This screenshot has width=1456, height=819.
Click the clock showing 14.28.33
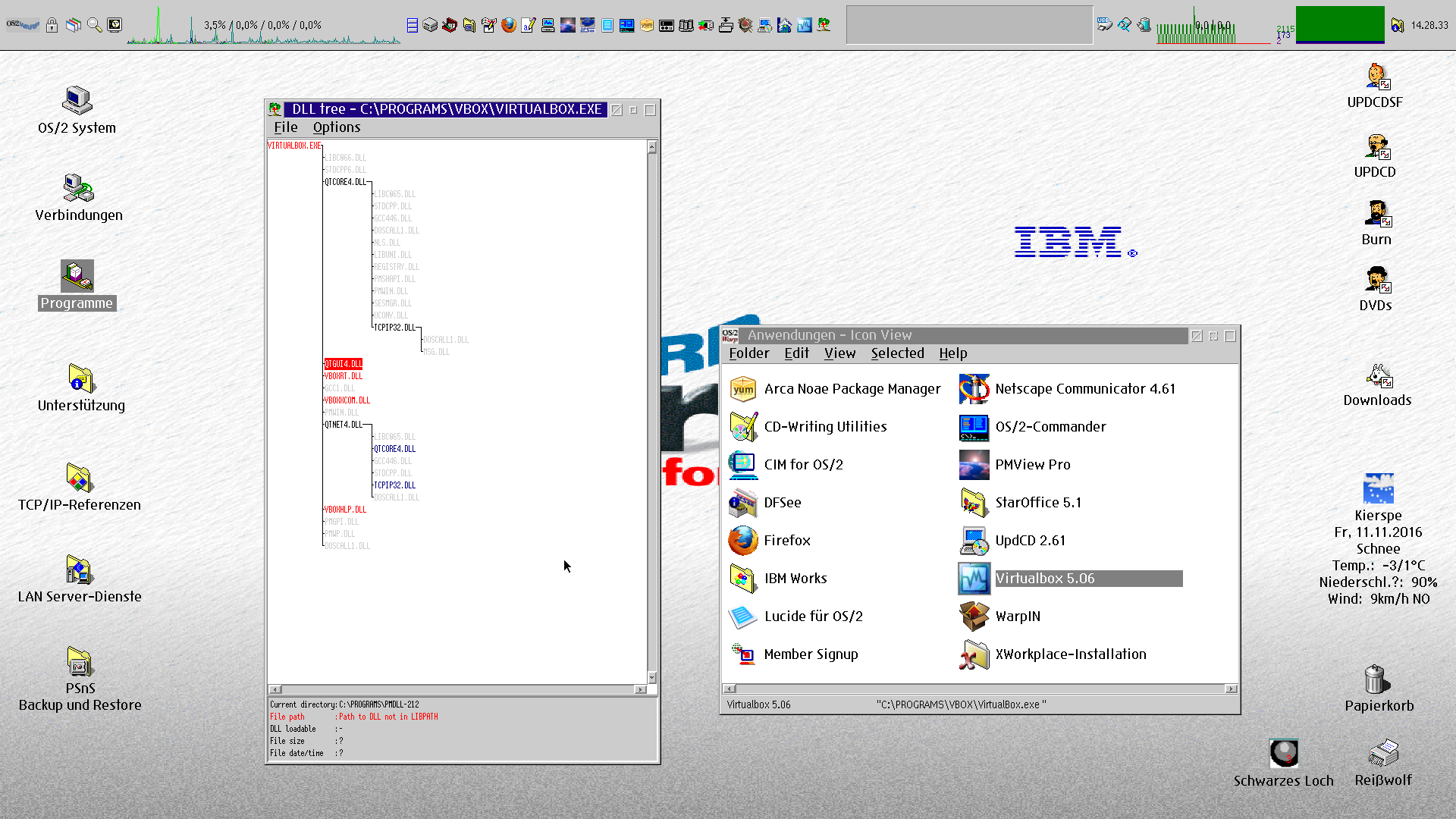tap(1429, 25)
